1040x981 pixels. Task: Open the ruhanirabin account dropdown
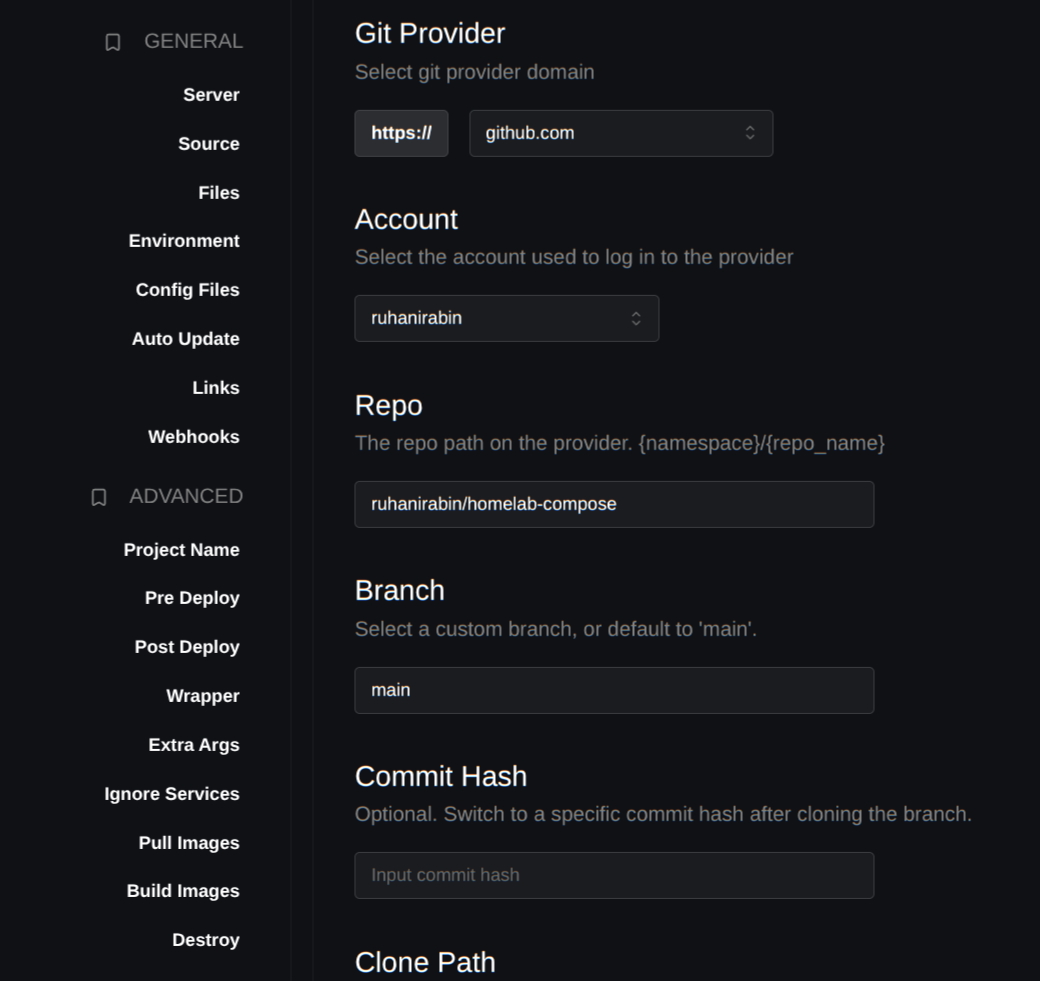(x=507, y=318)
